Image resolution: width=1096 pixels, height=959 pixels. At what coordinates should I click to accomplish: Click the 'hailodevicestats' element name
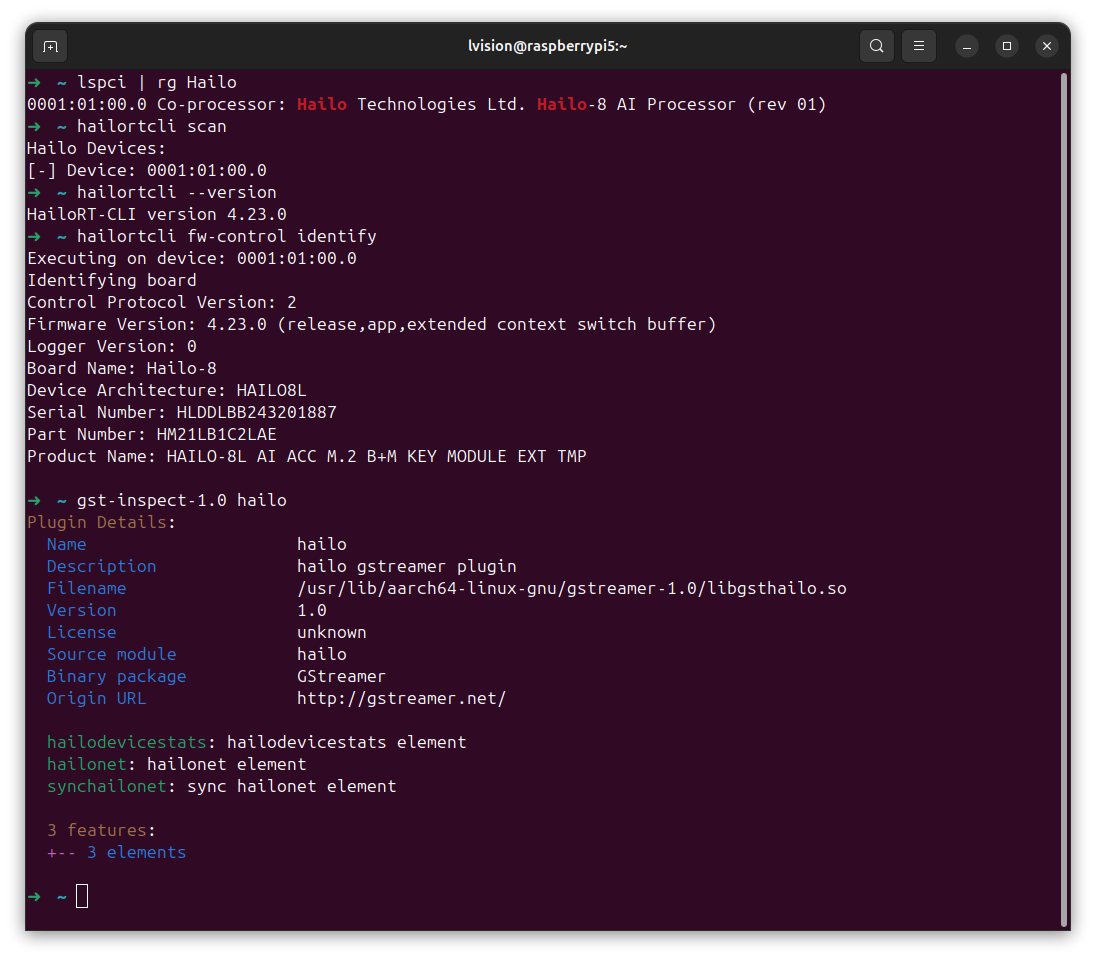point(127,743)
